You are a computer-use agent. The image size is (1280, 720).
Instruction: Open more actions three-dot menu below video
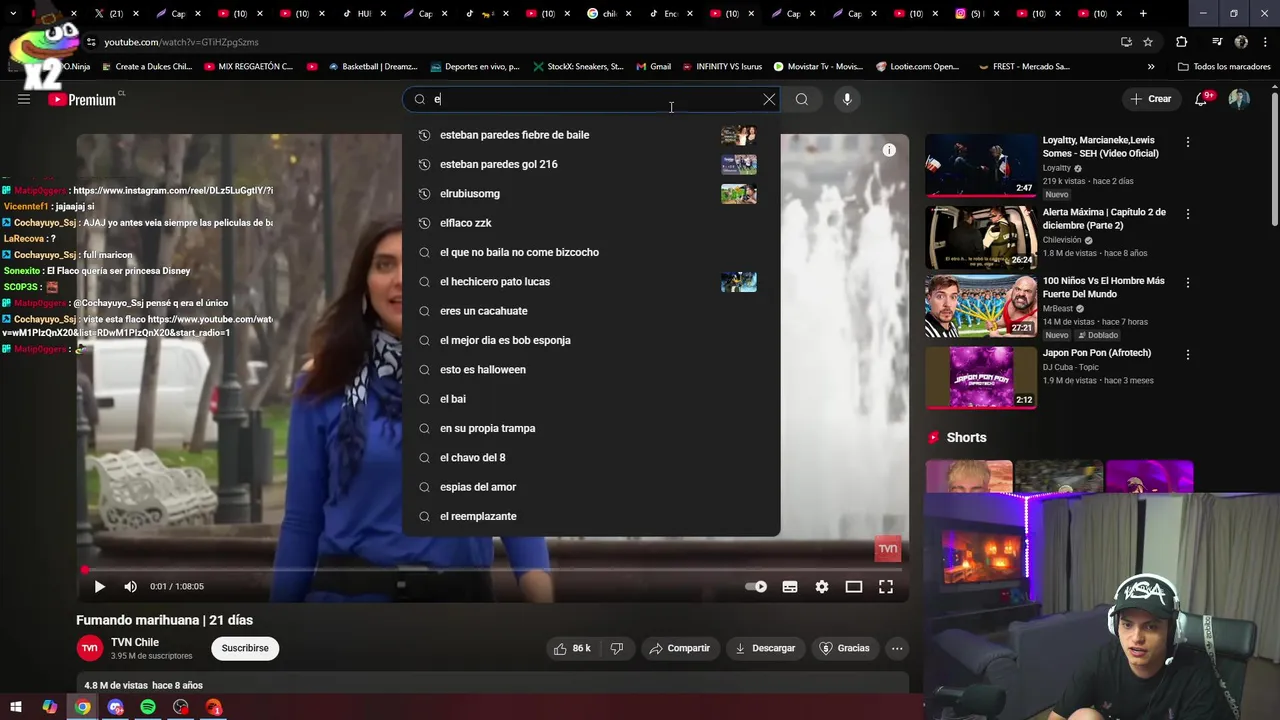pyautogui.click(x=897, y=648)
